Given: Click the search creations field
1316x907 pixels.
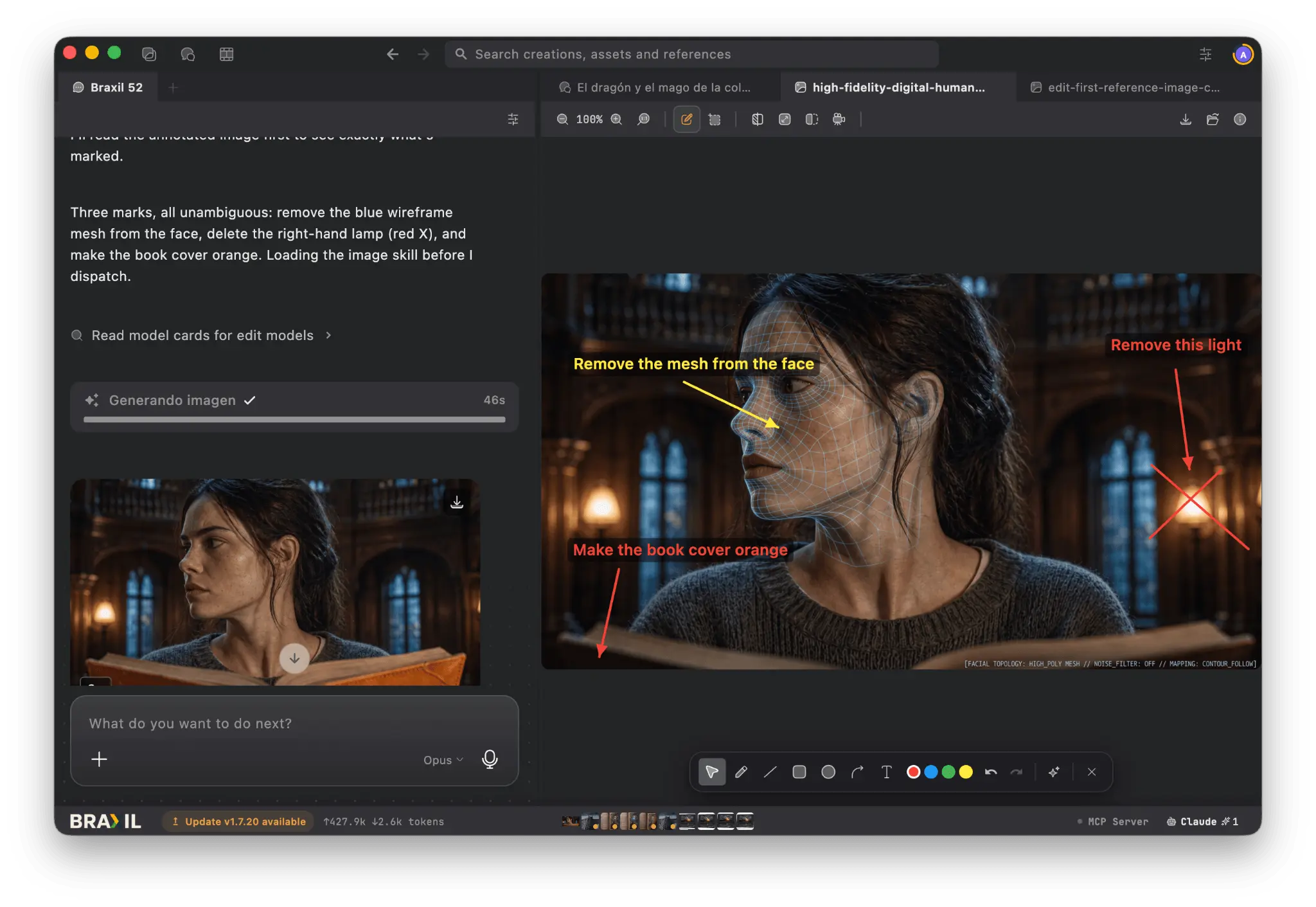Looking at the screenshot, I should coord(691,55).
